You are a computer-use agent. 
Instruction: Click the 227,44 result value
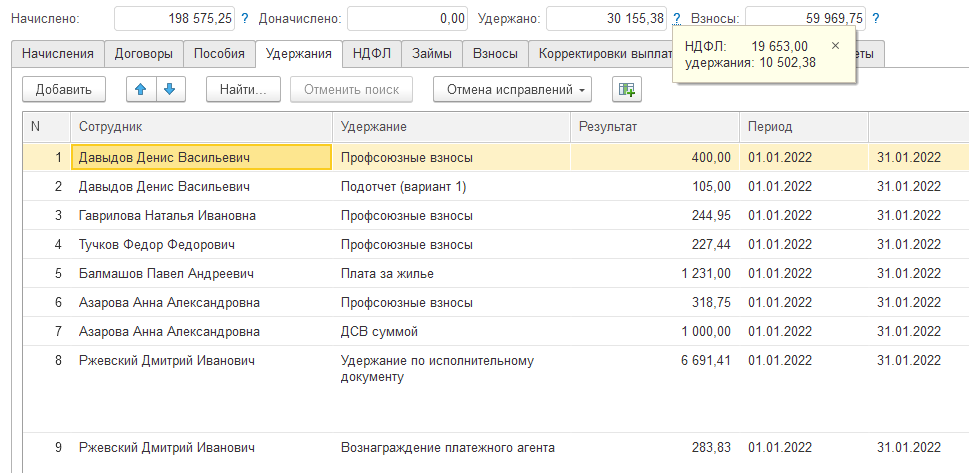pyautogui.click(x=711, y=245)
